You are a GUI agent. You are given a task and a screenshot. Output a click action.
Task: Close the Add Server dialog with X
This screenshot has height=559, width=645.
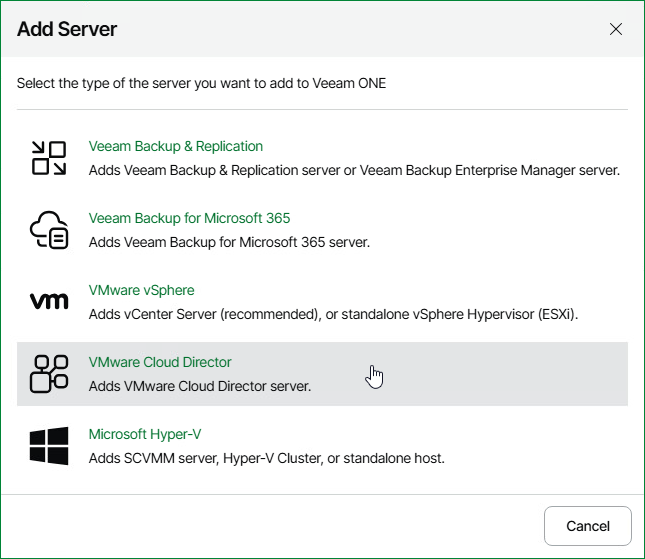pyautogui.click(x=616, y=29)
